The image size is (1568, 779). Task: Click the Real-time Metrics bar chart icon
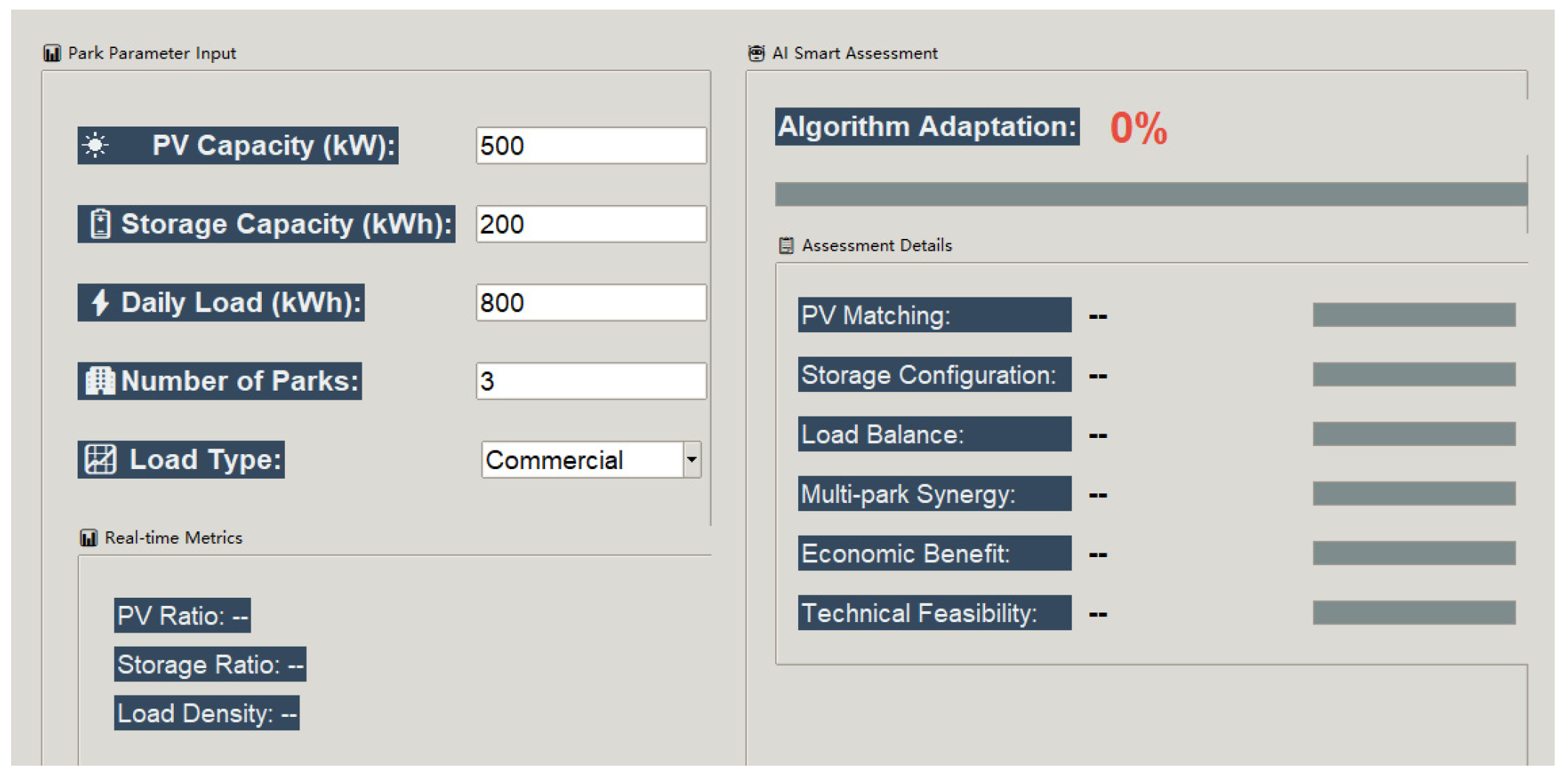click(x=89, y=538)
